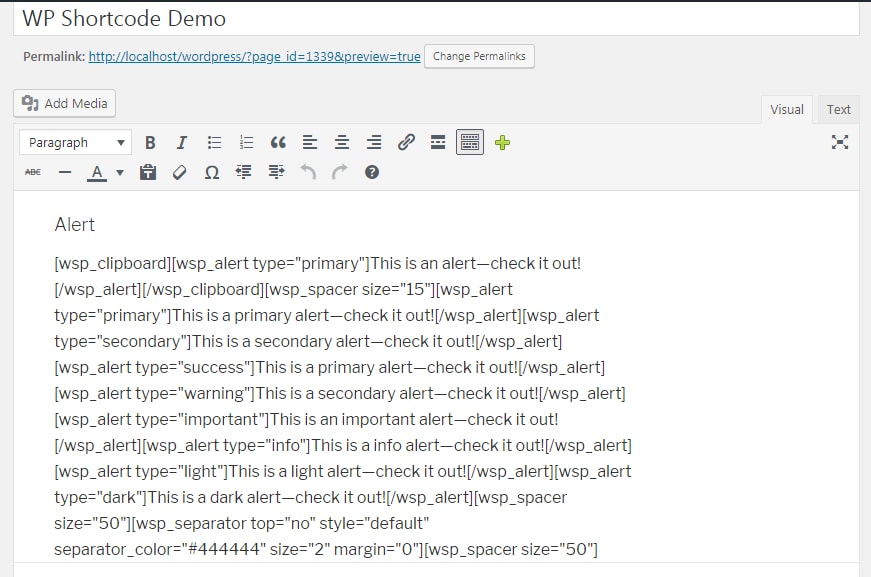This screenshot has width=871, height=577.
Task: Switch to the Text editor tab
Action: pos(838,109)
